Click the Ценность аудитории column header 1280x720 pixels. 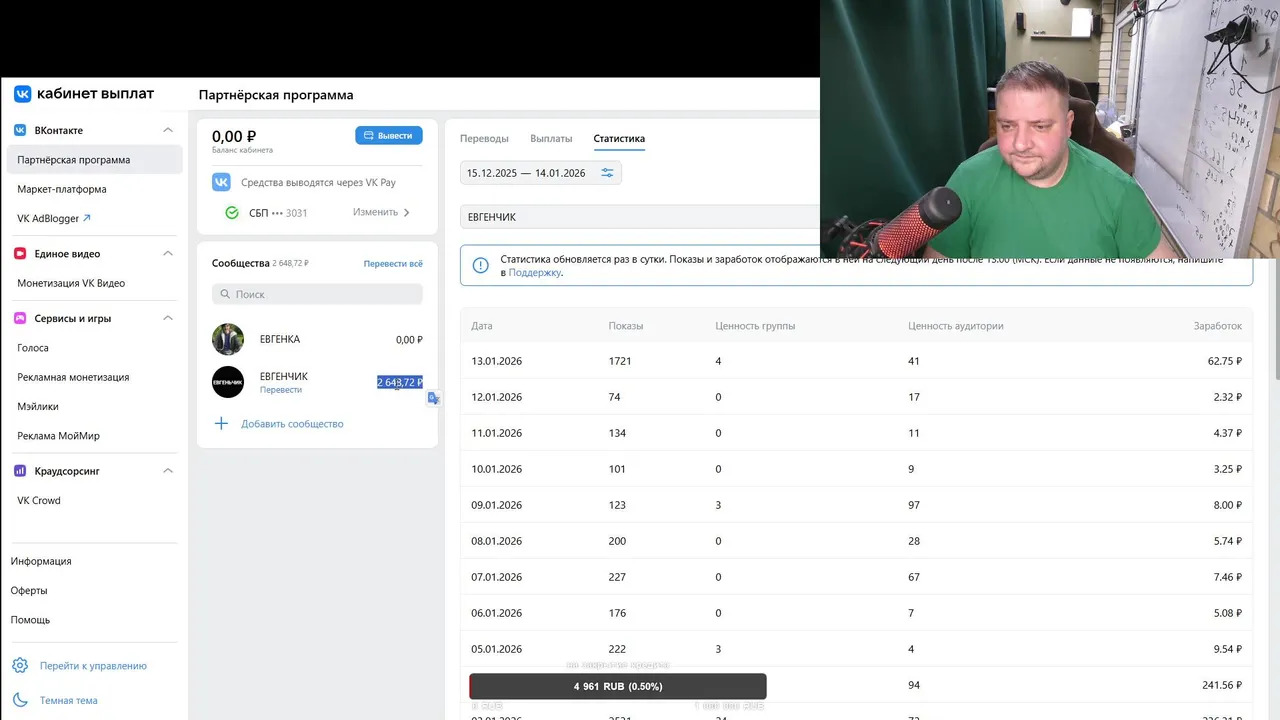(956, 326)
